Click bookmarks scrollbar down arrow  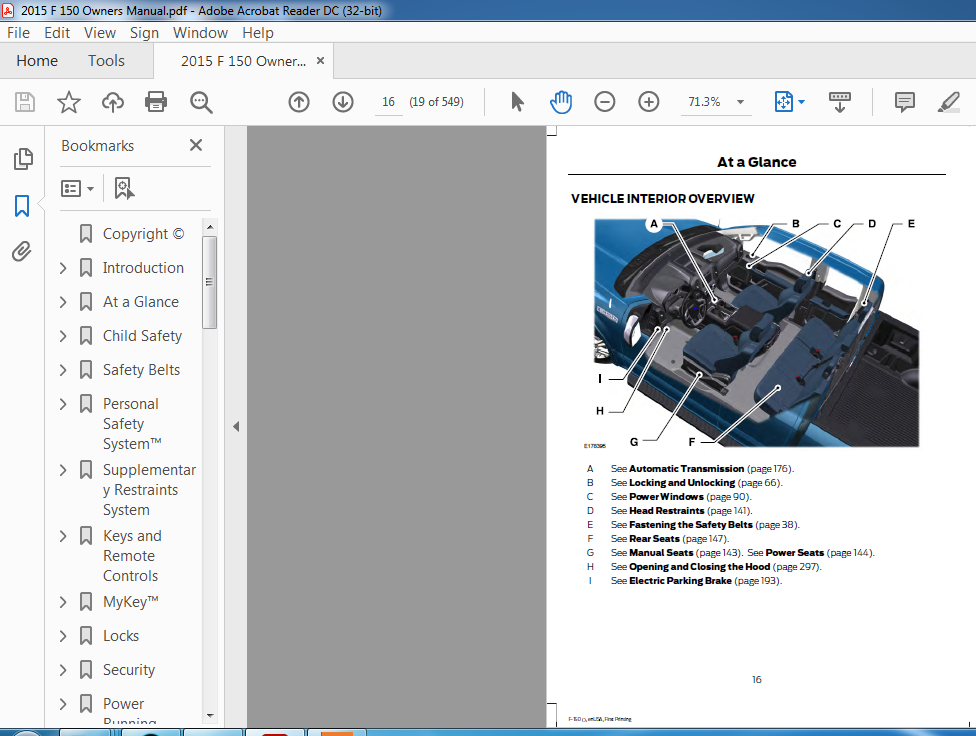(x=210, y=715)
